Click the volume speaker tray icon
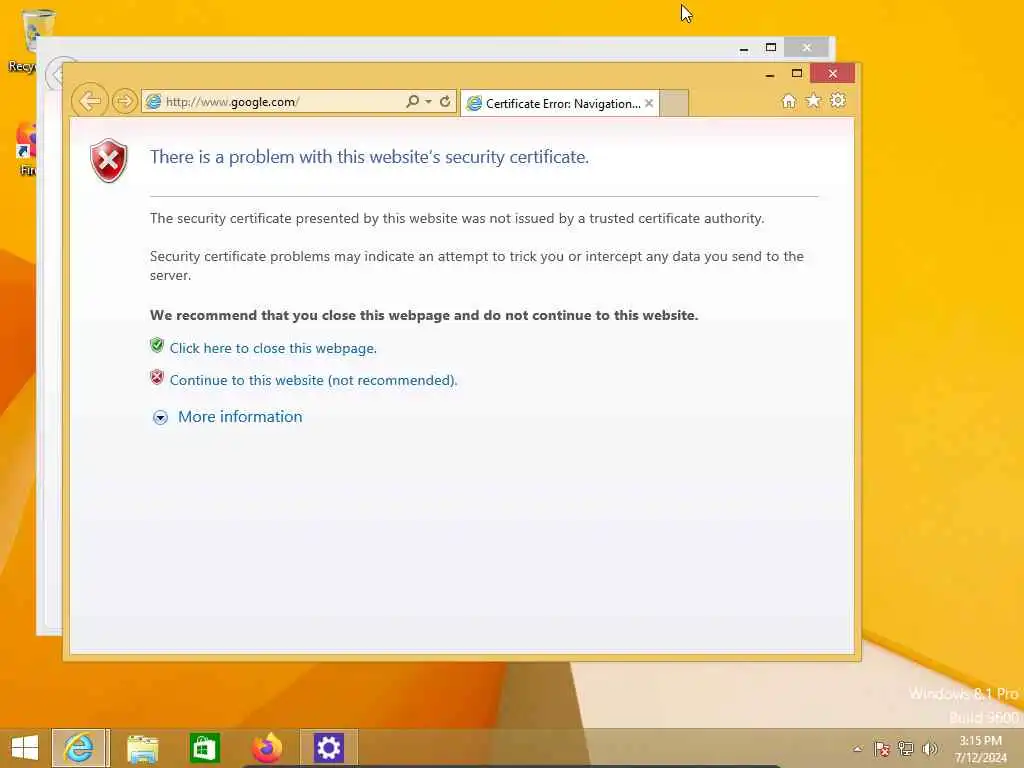The height and width of the screenshot is (768, 1024). (929, 749)
